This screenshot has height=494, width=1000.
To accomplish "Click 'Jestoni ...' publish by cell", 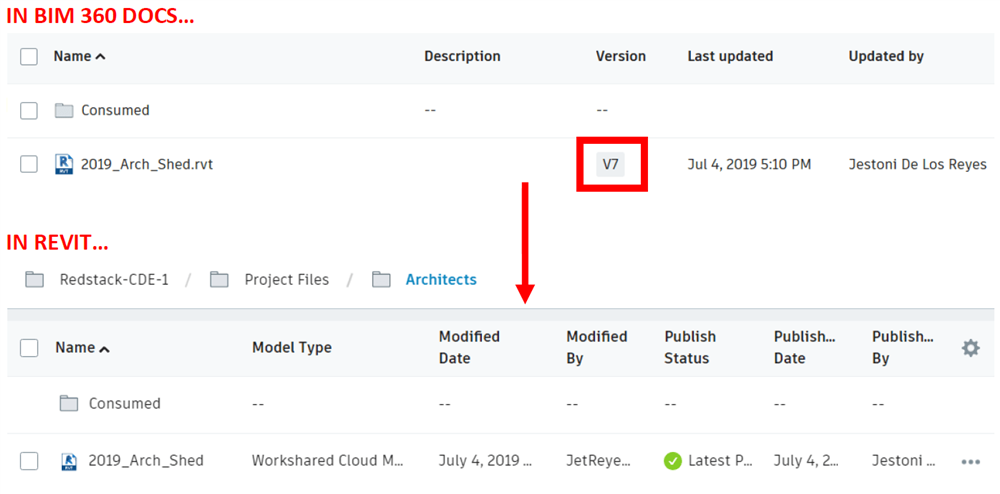I will [x=904, y=460].
